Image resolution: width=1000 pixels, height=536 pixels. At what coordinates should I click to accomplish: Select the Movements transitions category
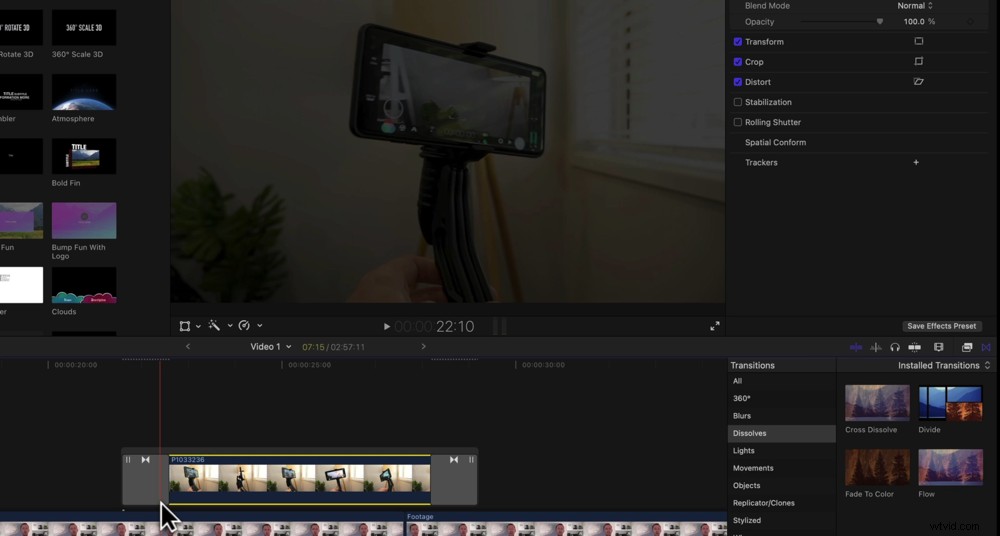pyautogui.click(x=781, y=468)
